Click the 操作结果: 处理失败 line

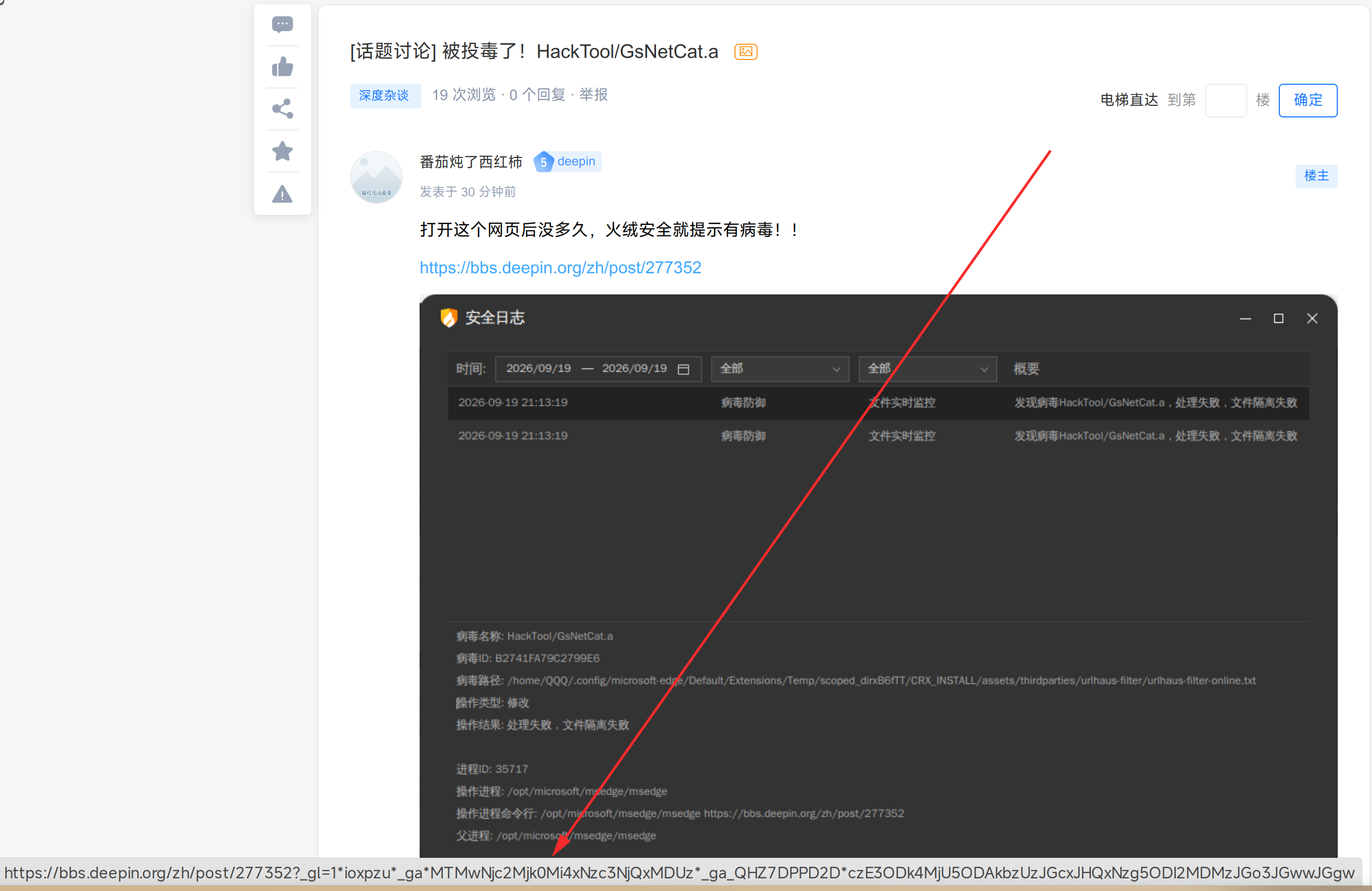542,725
